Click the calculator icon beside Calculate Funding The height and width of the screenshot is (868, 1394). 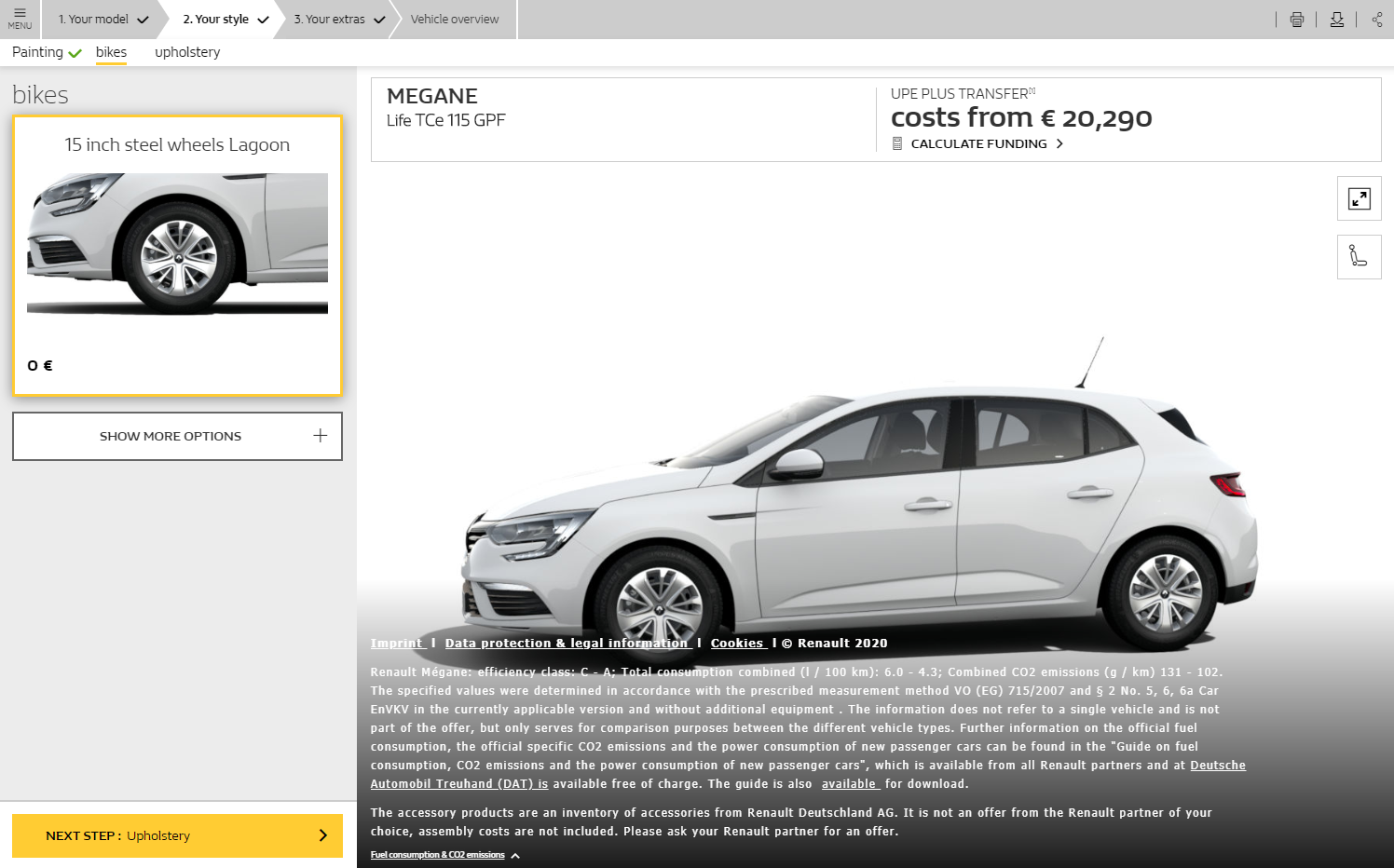click(896, 143)
